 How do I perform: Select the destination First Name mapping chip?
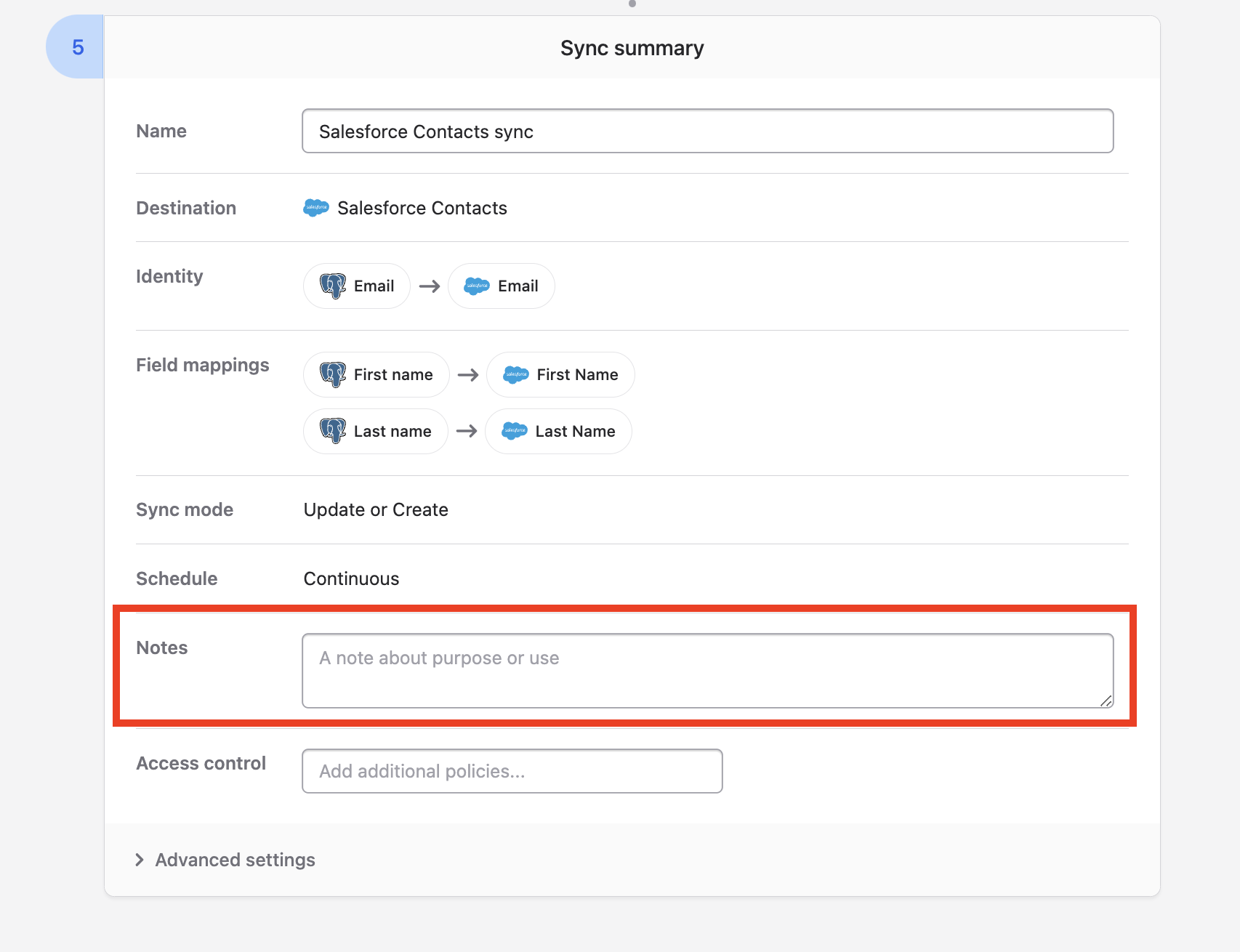tap(560, 374)
